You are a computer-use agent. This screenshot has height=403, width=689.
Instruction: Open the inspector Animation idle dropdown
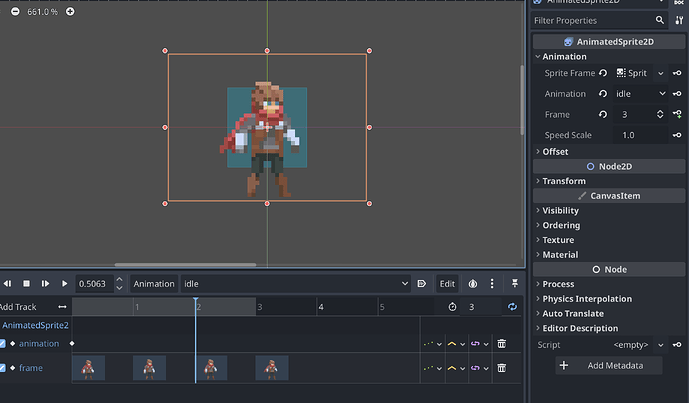[640, 94]
